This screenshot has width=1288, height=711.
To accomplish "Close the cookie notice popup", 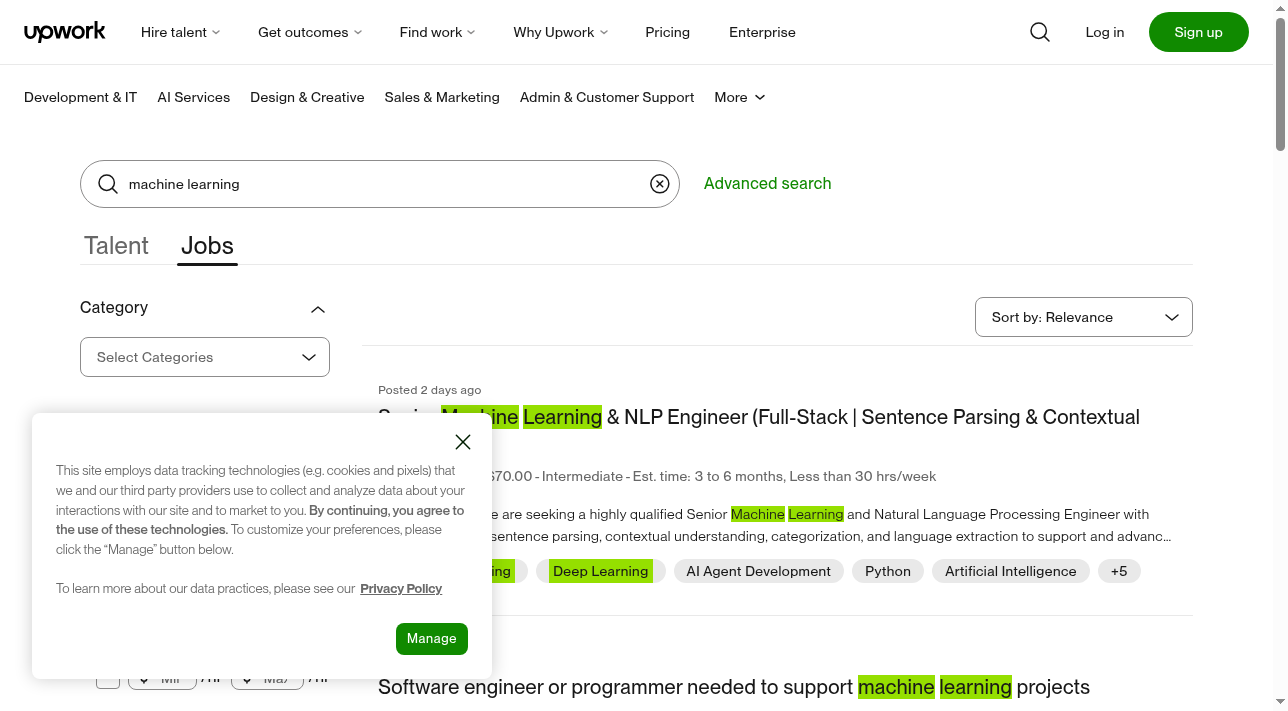I will (x=463, y=442).
